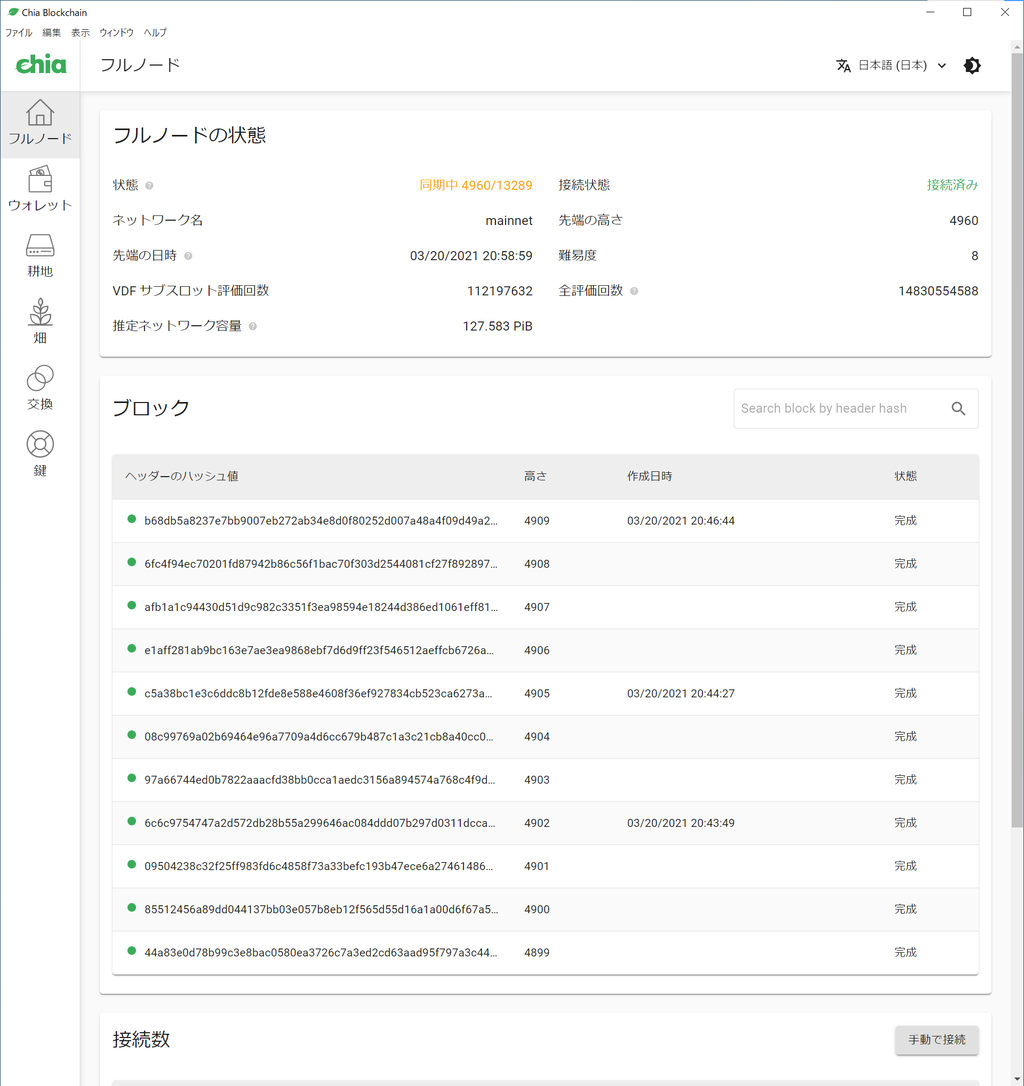Click height value 4904

point(537,737)
